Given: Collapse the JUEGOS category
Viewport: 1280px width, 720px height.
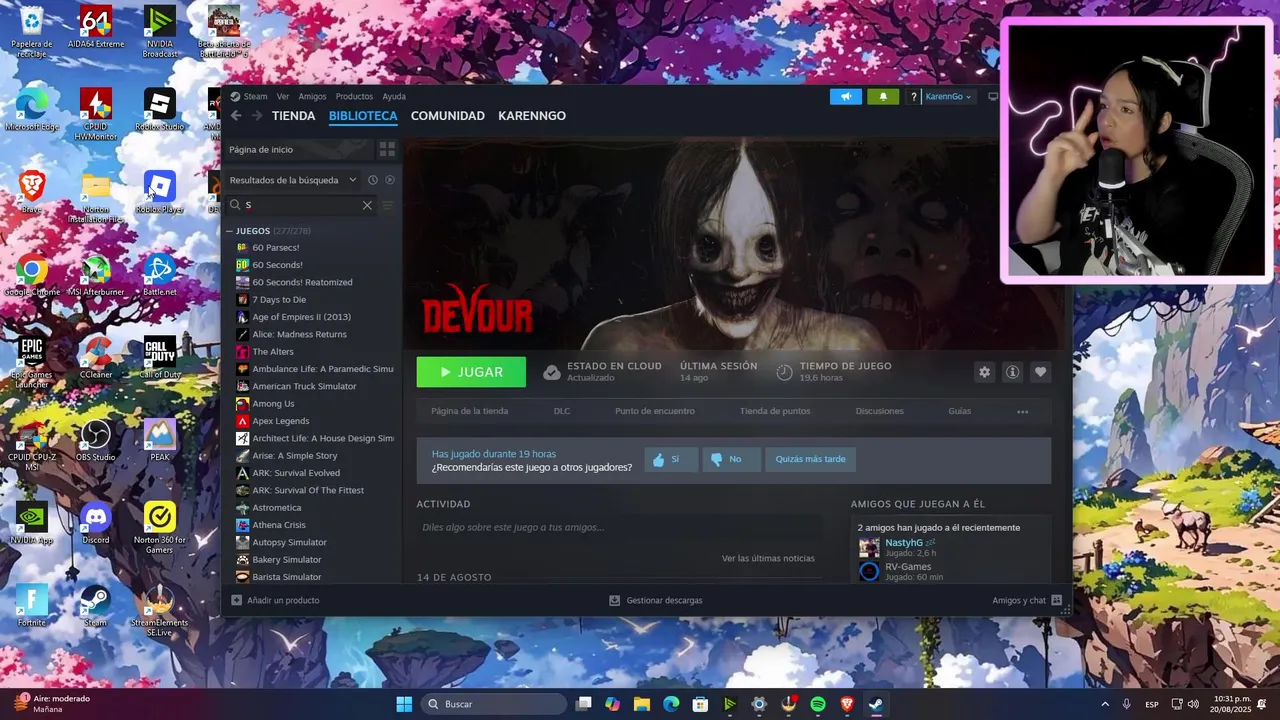Looking at the screenshot, I should pos(229,231).
